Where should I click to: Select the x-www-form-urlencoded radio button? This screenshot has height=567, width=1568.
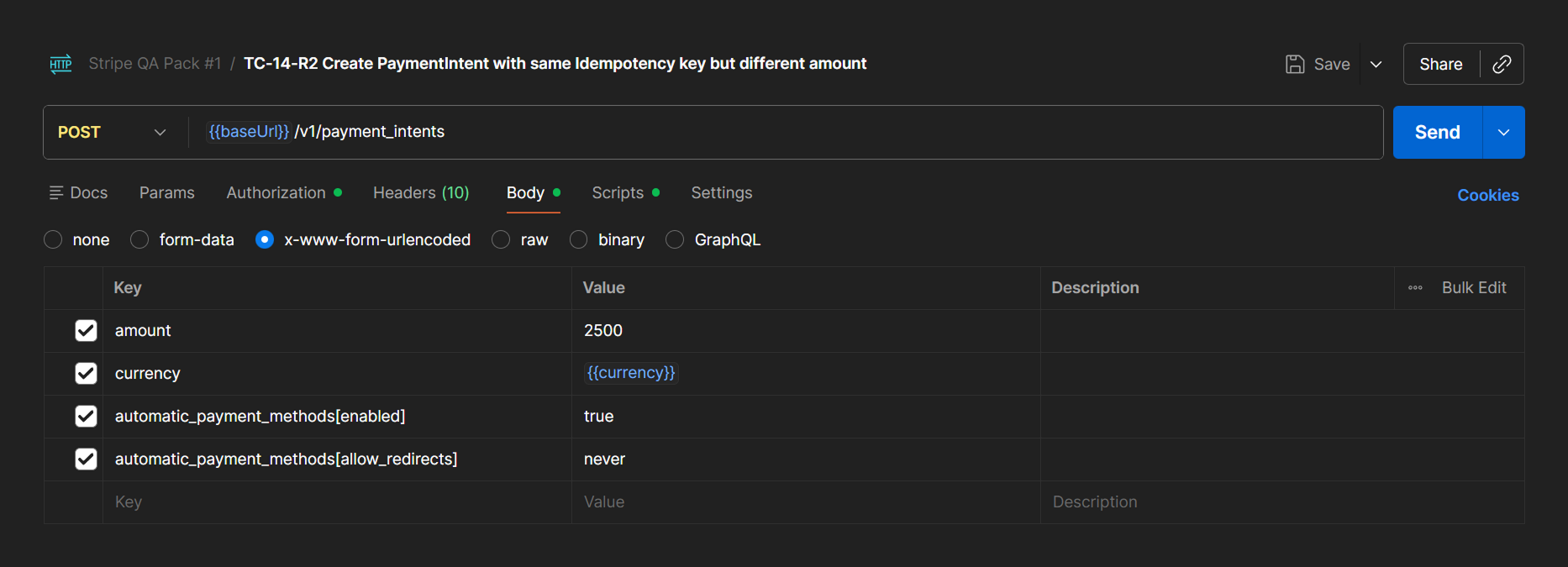coord(265,239)
